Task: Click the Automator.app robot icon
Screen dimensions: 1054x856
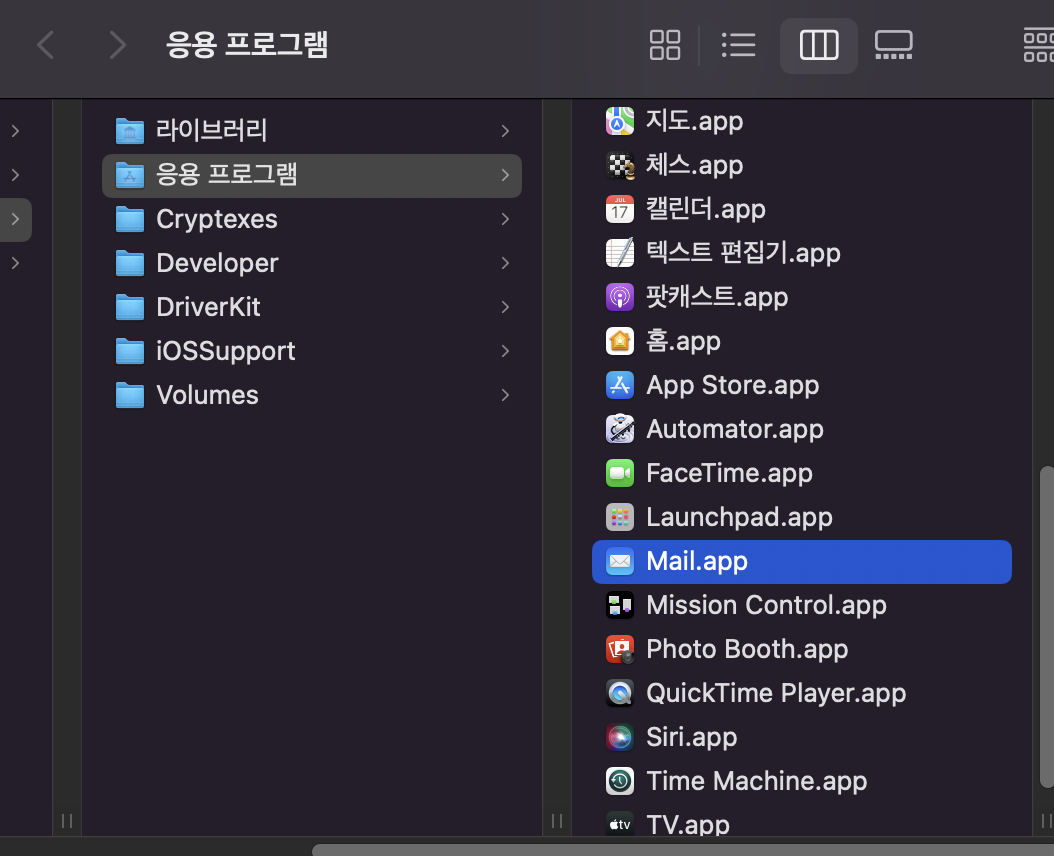Action: (620, 429)
